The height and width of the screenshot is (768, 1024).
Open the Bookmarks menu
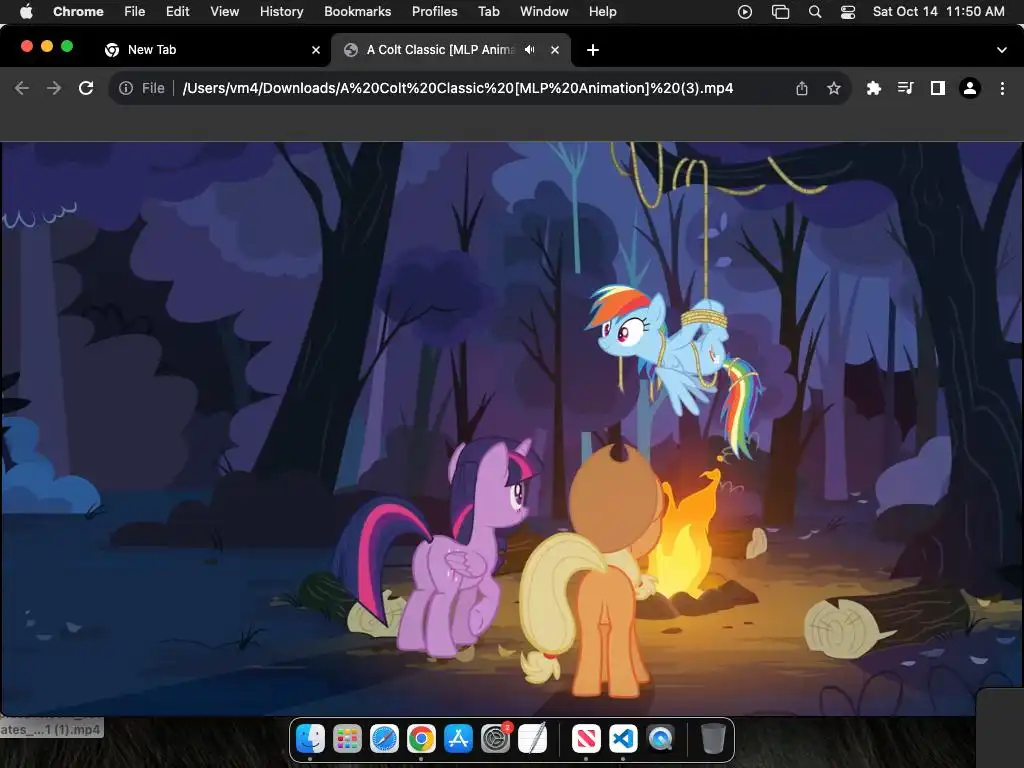point(357,11)
